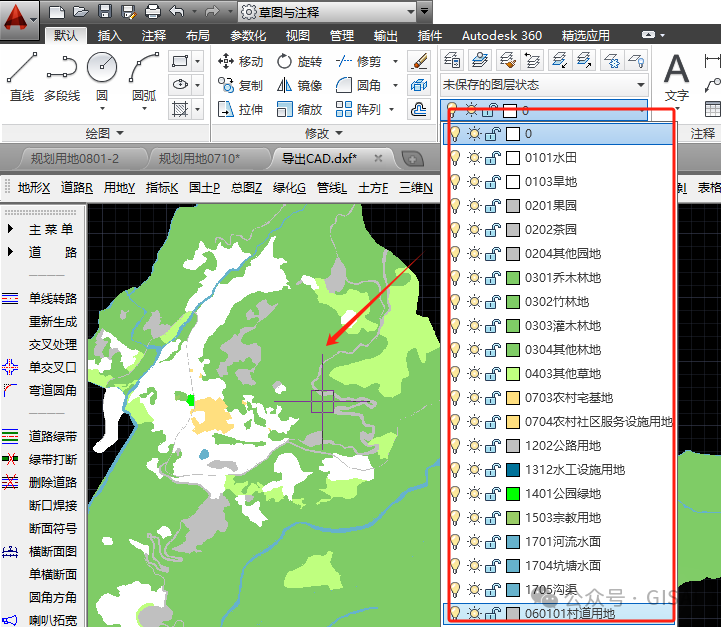Click the Mirror (镜像) tool

299,86
